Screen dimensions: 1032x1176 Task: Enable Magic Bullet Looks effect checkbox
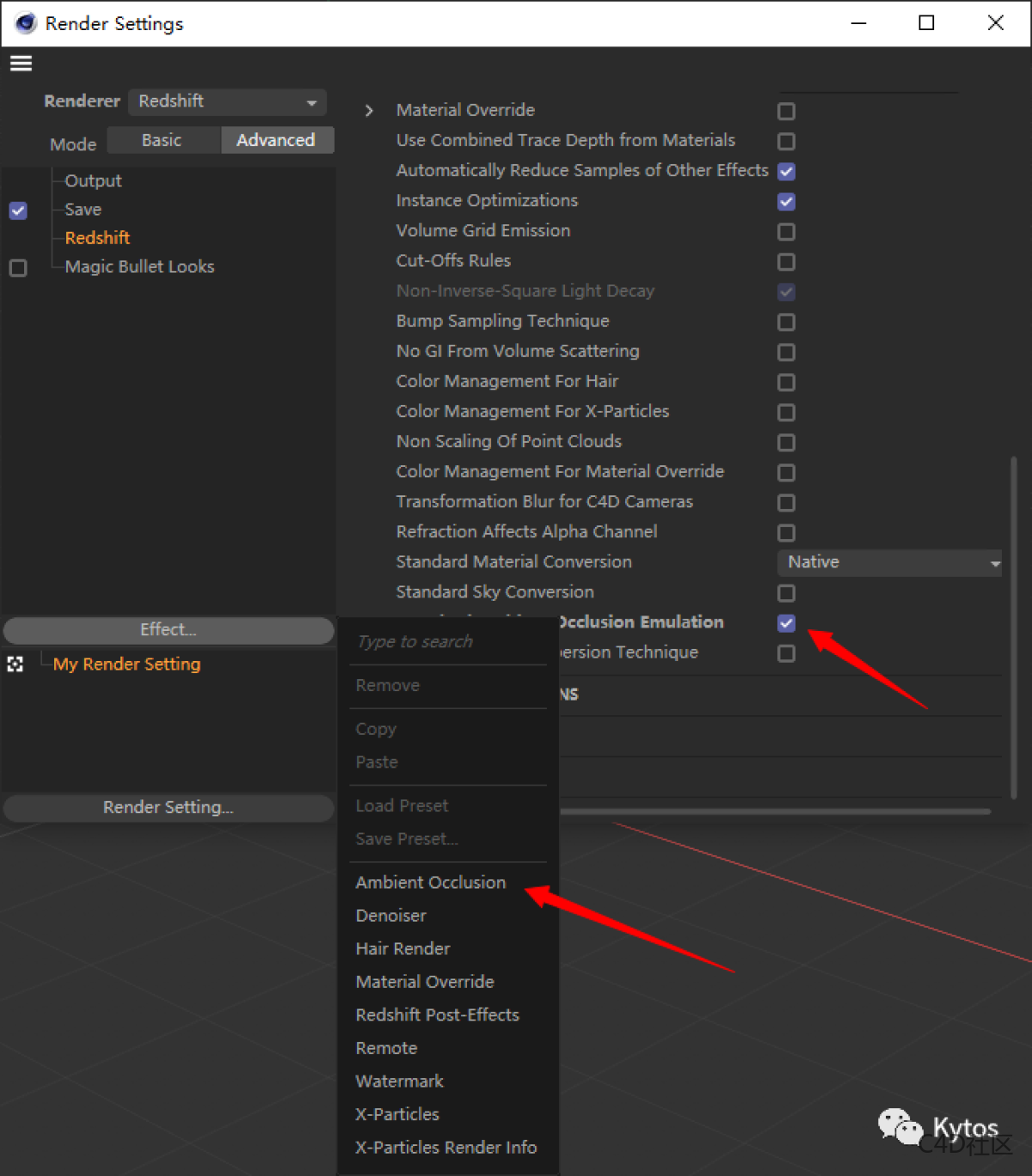18,267
